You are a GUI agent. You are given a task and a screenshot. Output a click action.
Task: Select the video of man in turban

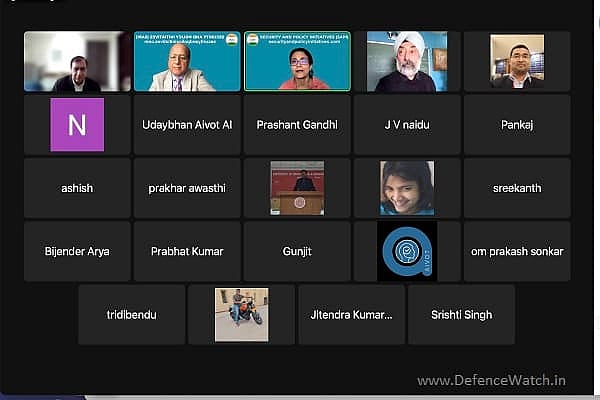point(407,62)
